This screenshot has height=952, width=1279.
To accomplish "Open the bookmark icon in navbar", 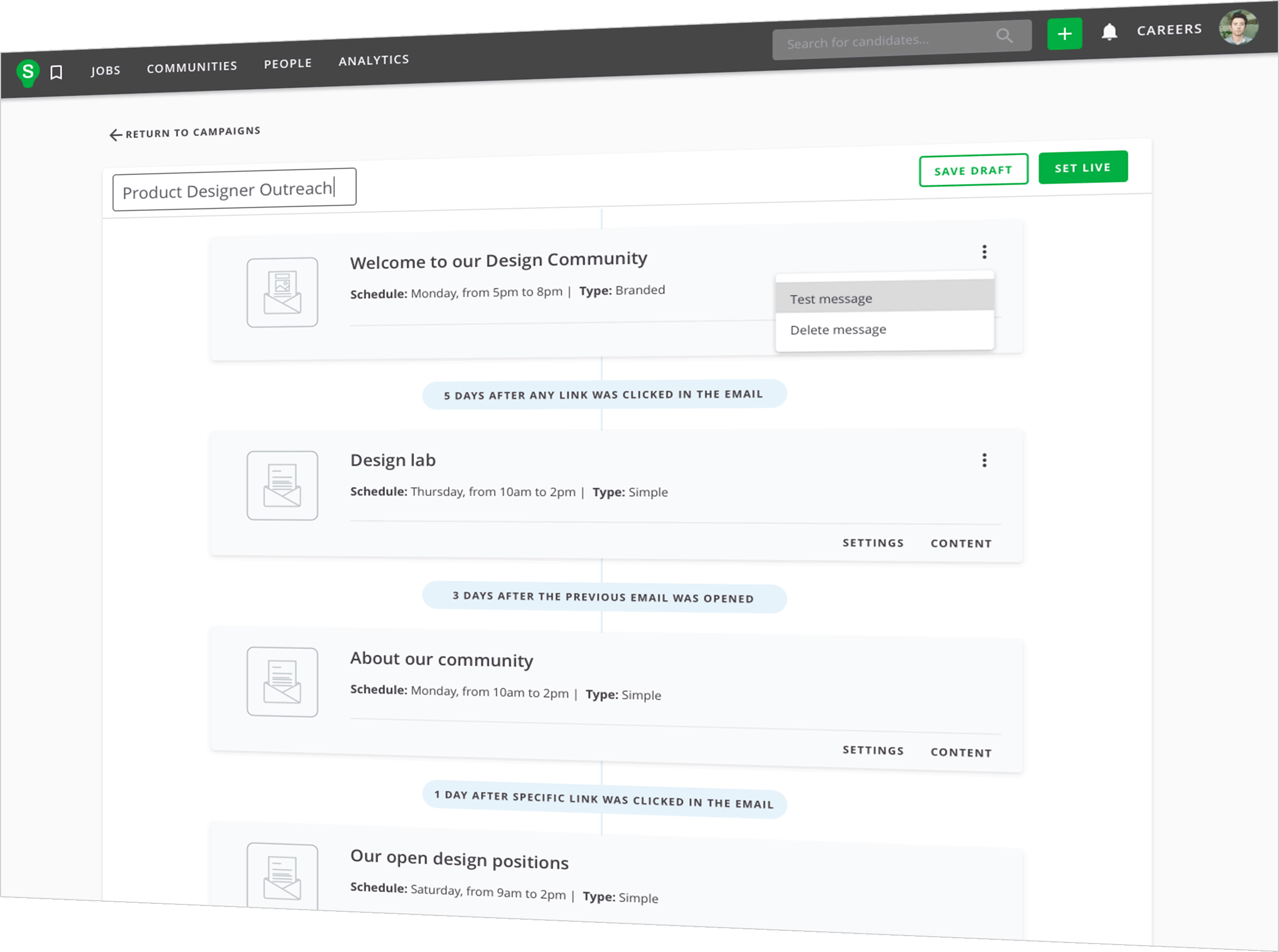I will (57, 72).
